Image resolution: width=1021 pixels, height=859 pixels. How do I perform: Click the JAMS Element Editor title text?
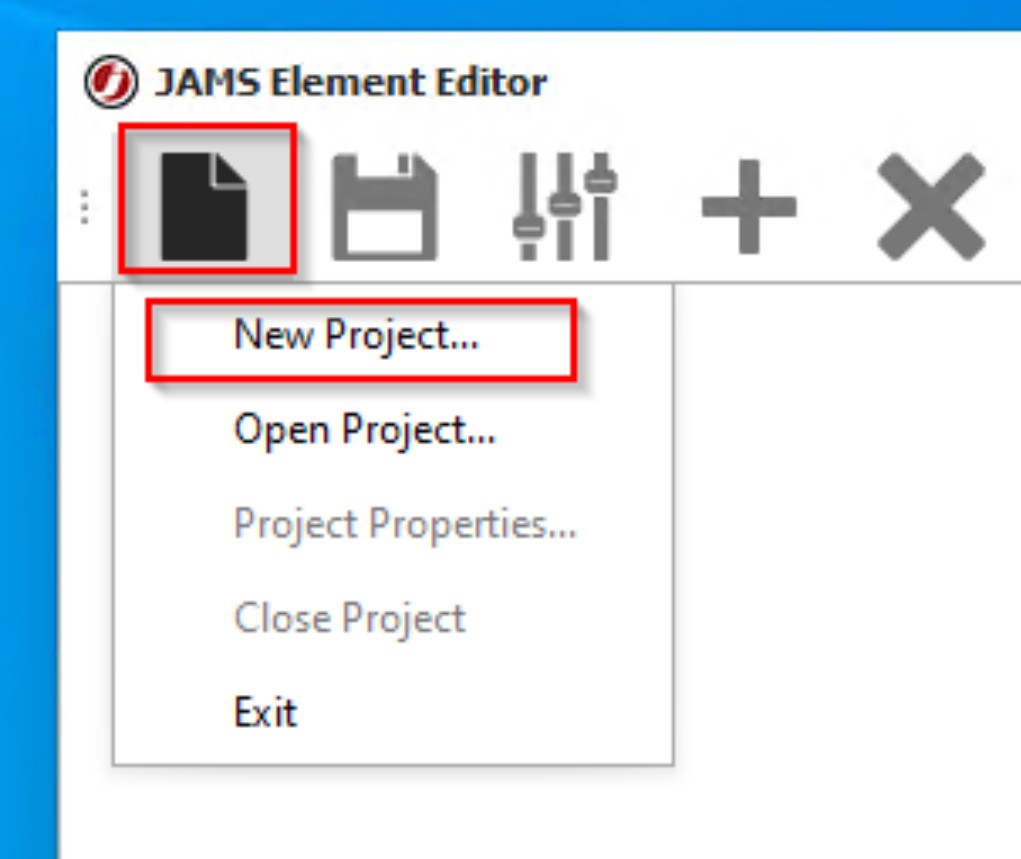(x=350, y=82)
